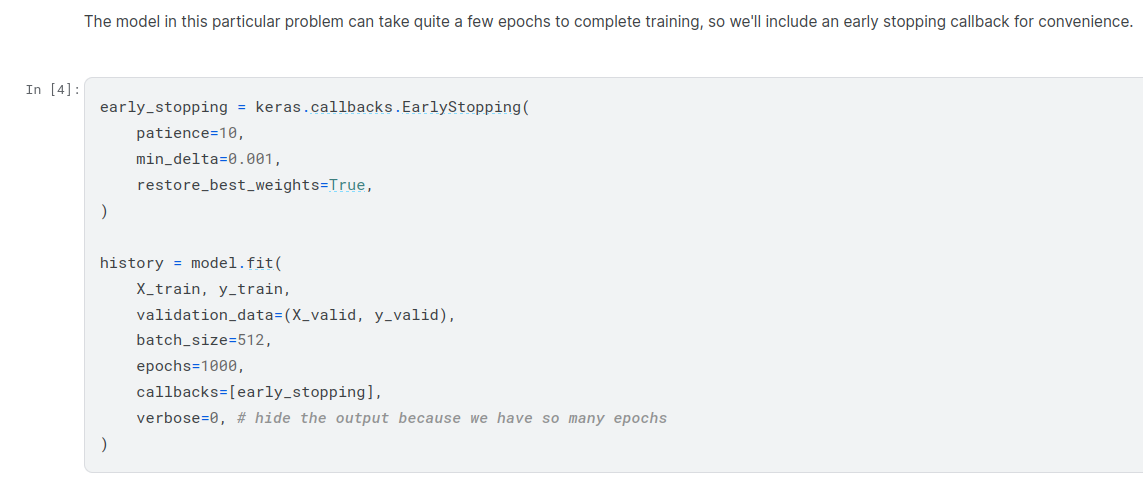Place cursor on early_stopping variable assignment
The width and height of the screenshot is (1143, 477).
tap(164, 107)
